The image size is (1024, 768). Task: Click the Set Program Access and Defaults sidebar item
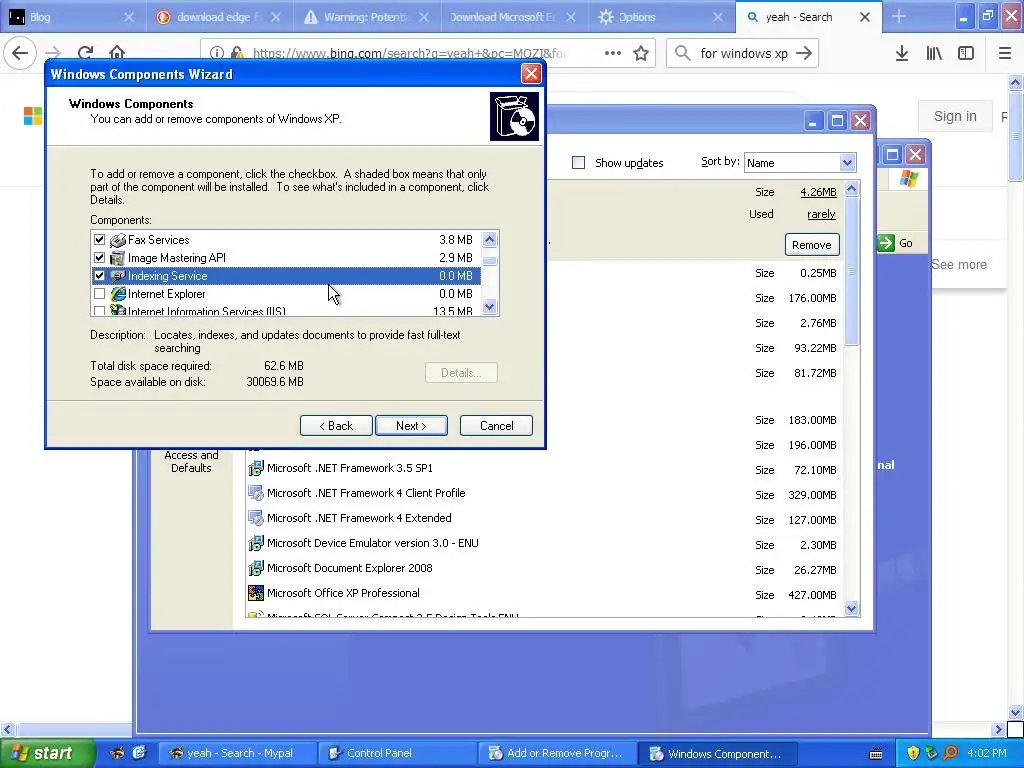click(191, 461)
